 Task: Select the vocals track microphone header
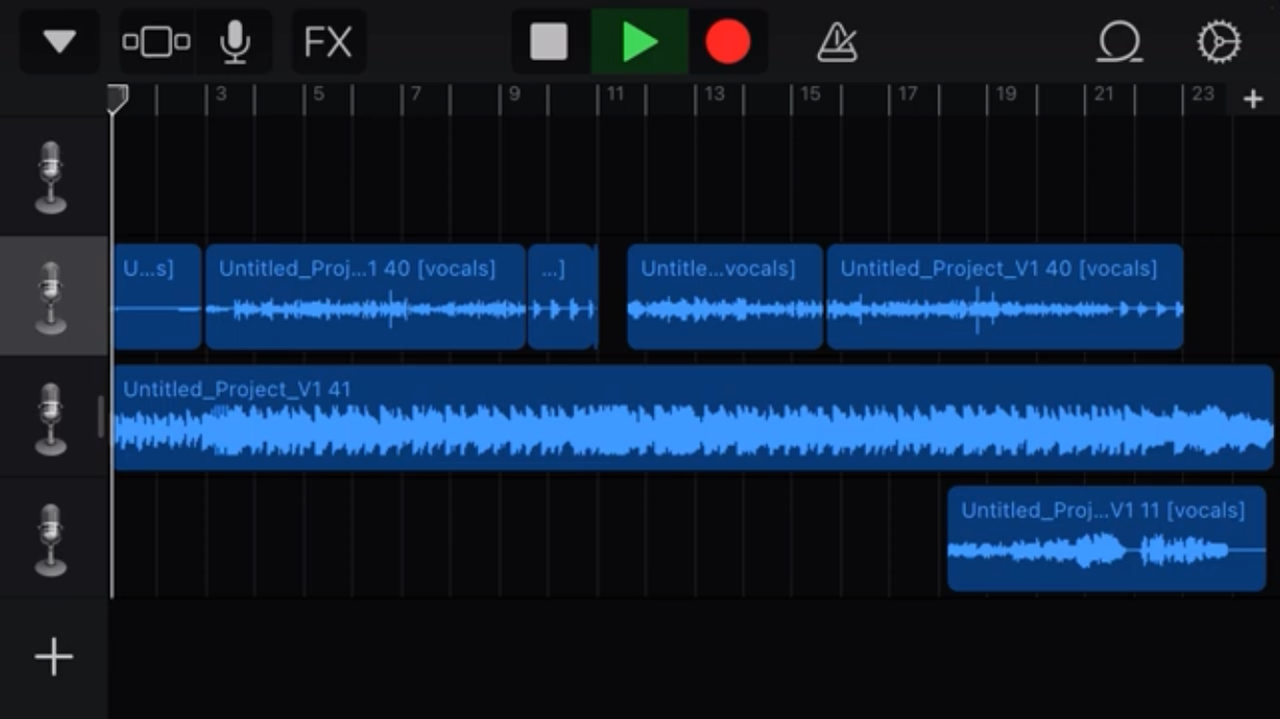click(x=52, y=297)
